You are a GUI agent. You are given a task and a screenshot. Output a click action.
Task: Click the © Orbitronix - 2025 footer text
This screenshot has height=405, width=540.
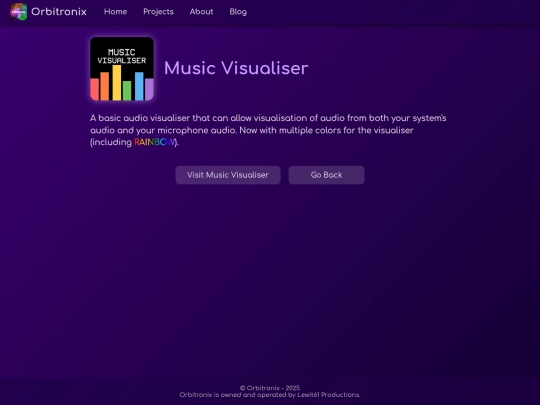pos(270,388)
